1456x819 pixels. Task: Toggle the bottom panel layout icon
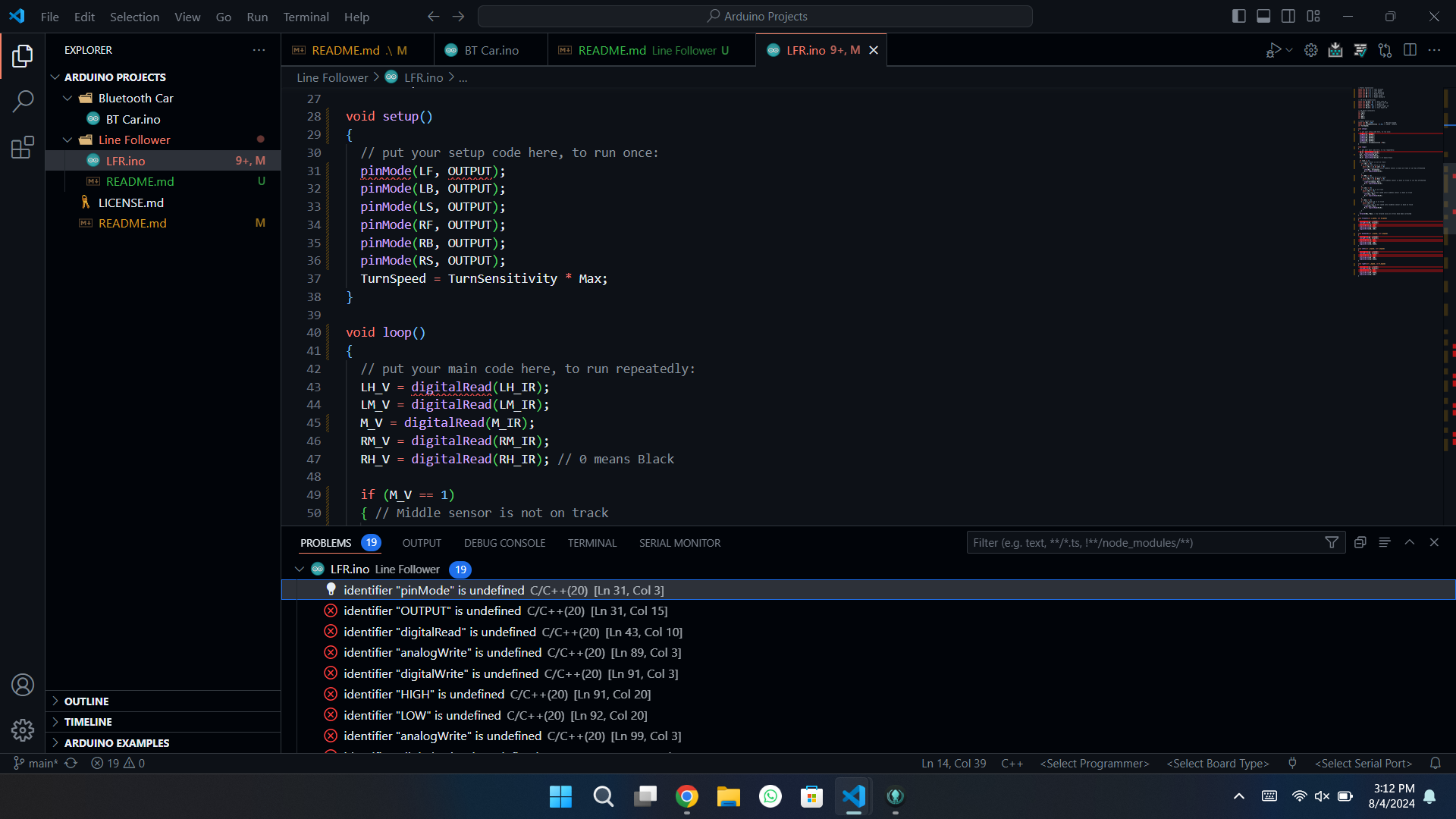(x=1263, y=16)
